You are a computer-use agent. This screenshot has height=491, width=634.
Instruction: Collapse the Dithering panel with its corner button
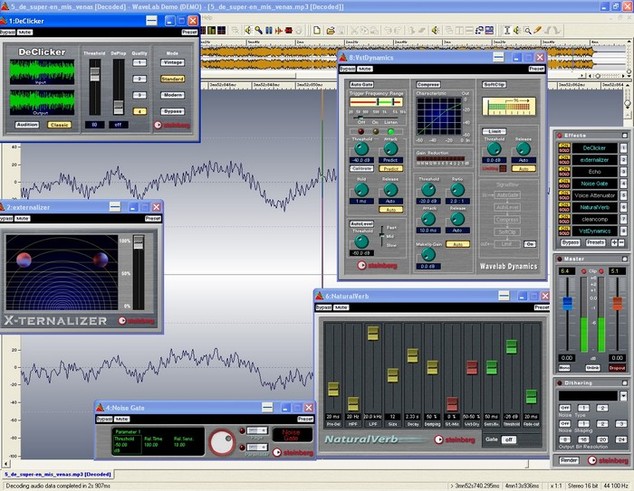(x=625, y=383)
